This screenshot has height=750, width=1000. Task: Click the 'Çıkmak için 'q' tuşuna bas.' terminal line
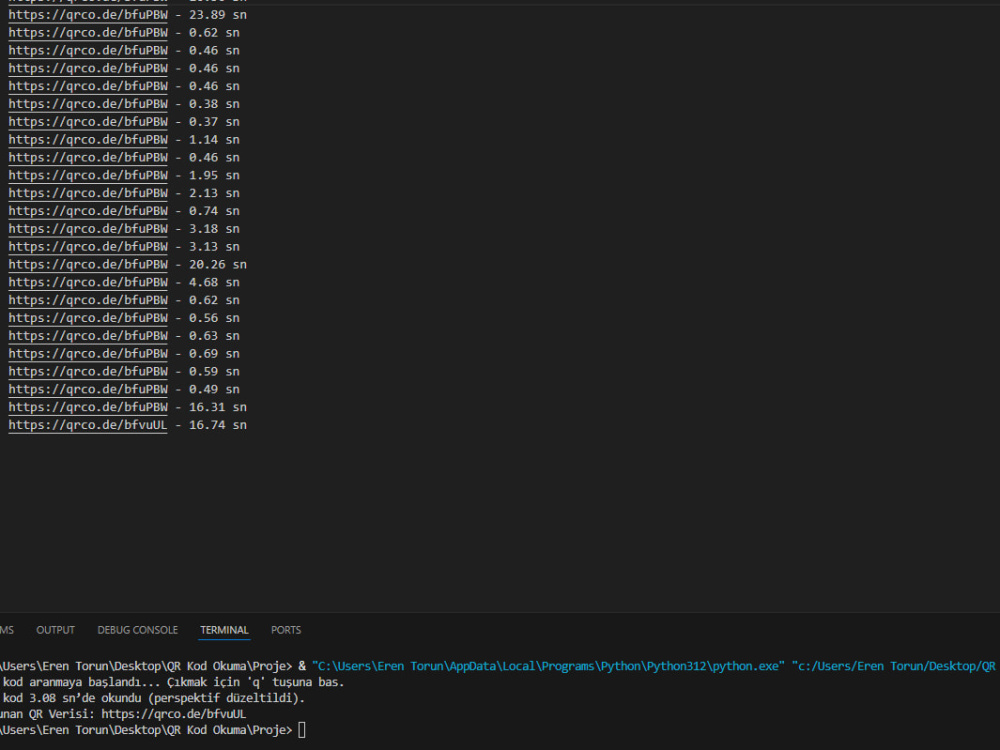click(x=256, y=682)
